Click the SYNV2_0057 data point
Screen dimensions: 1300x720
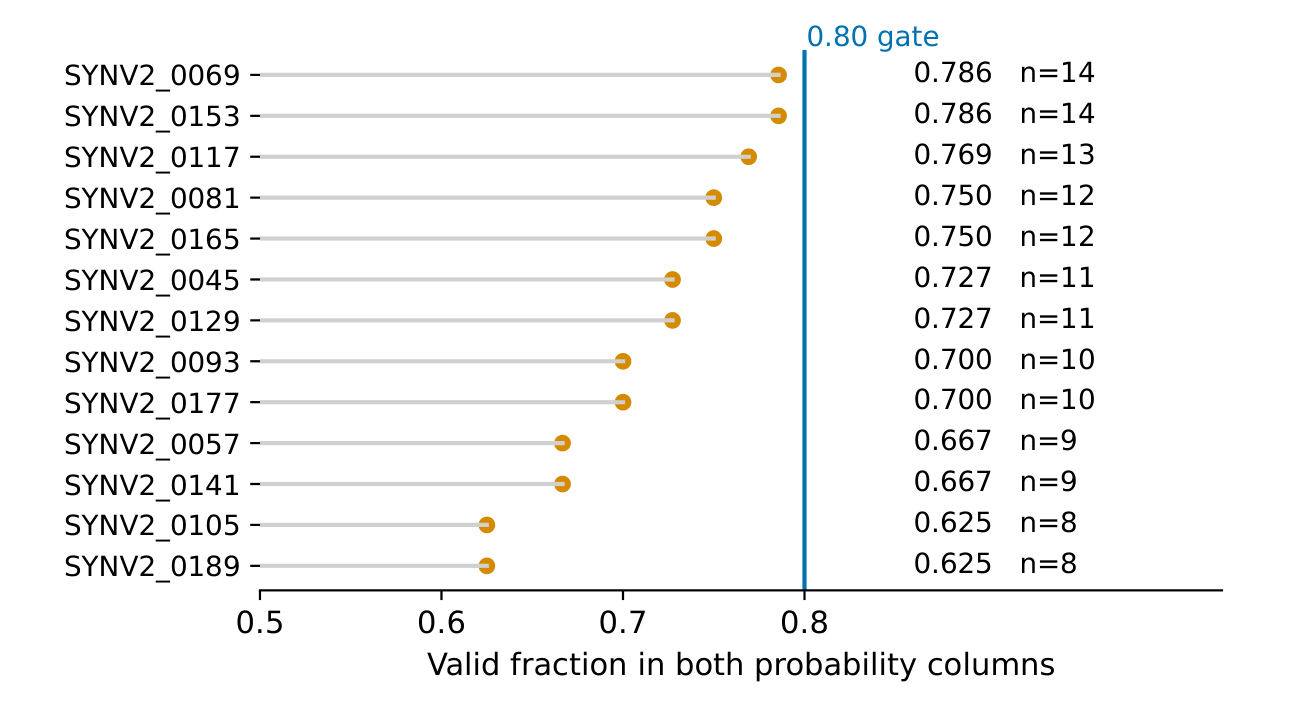click(562, 443)
